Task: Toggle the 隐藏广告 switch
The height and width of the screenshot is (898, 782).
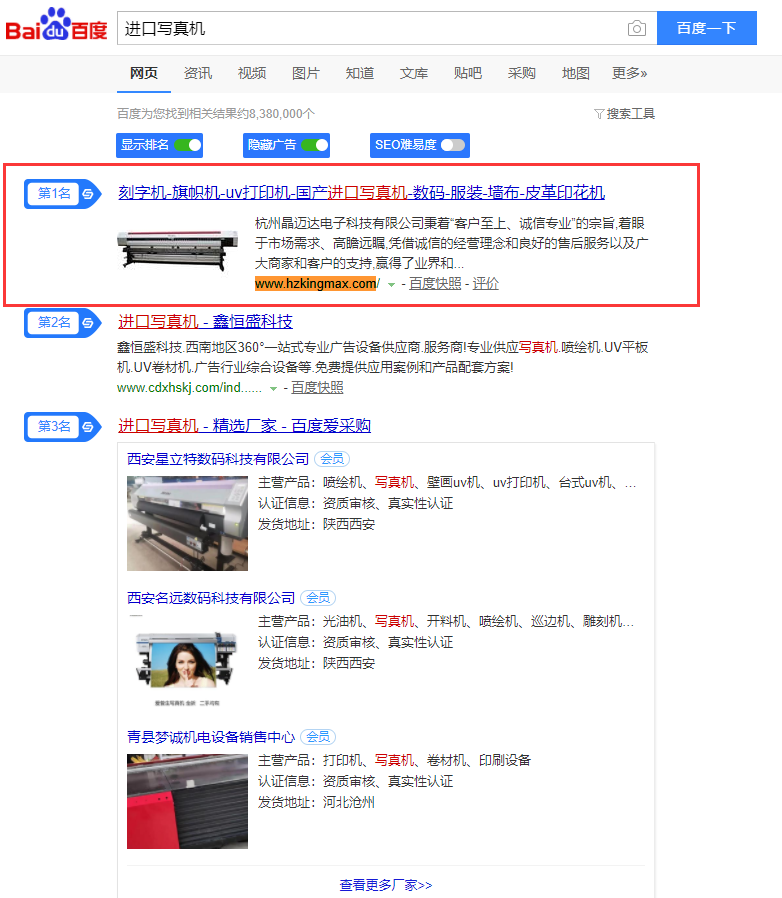Action: tap(315, 145)
